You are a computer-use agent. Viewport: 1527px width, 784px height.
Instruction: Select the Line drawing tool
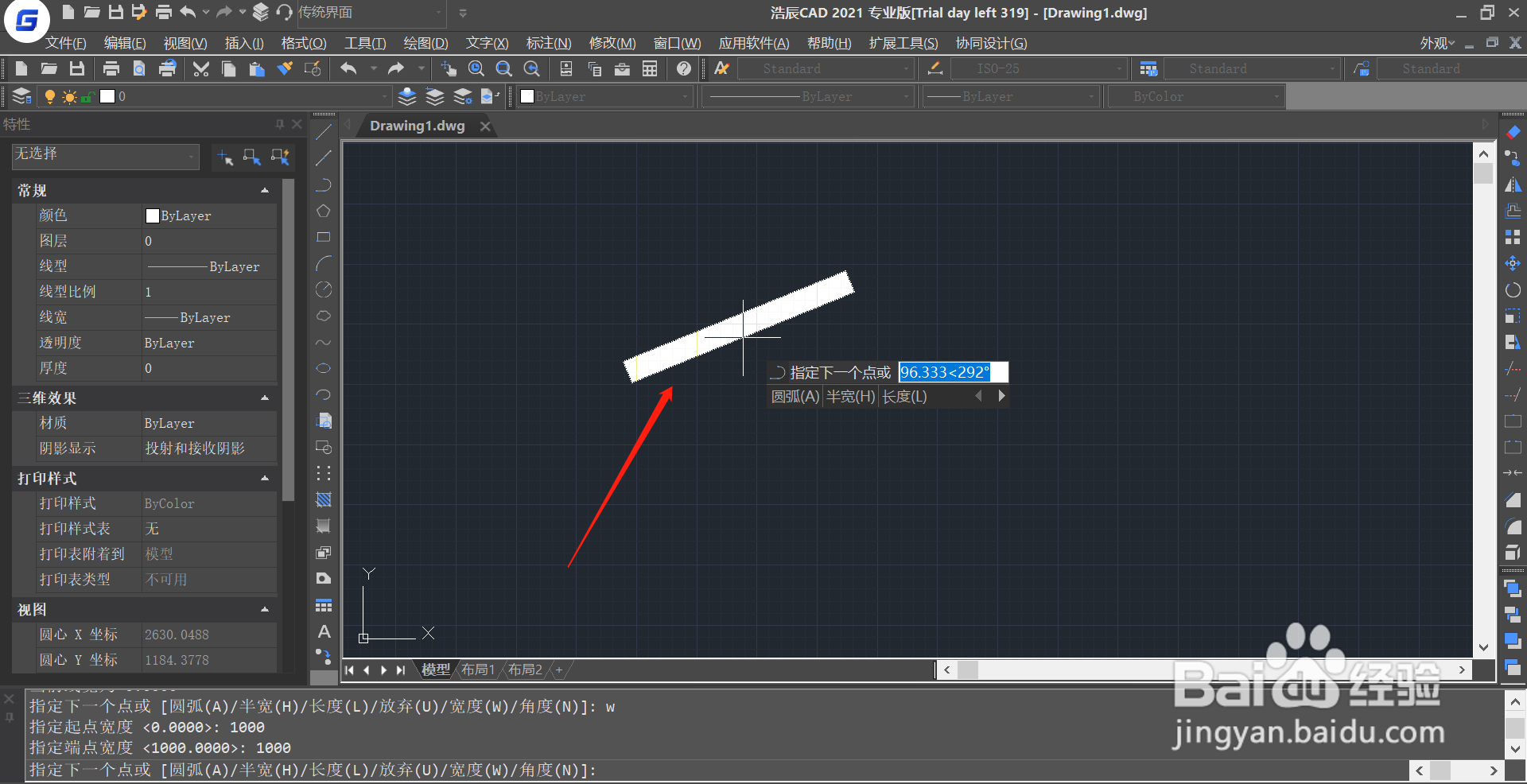coord(324,132)
